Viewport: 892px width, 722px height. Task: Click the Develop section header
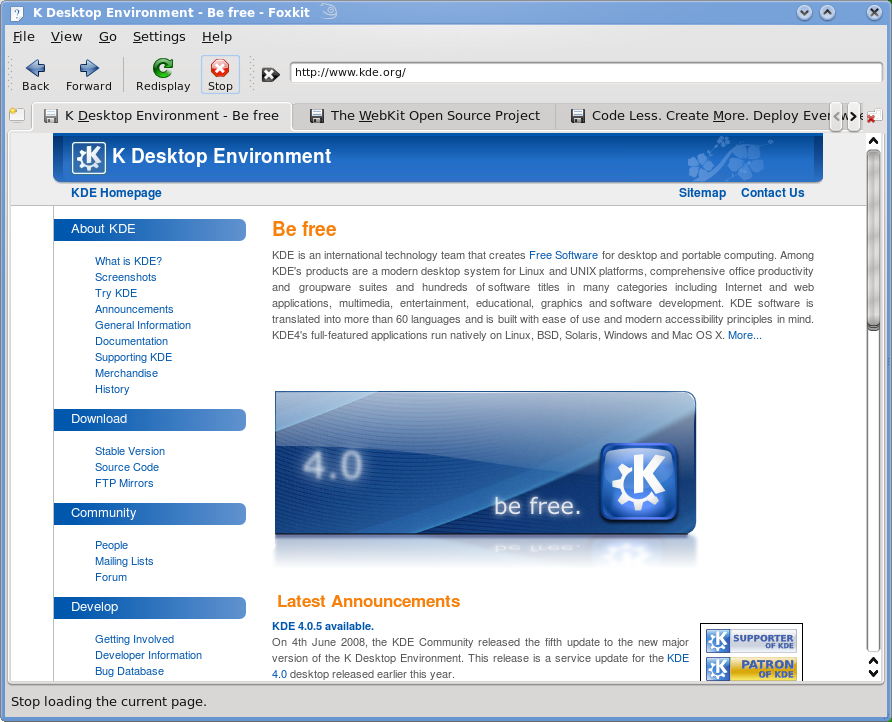pyautogui.click(x=150, y=607)
